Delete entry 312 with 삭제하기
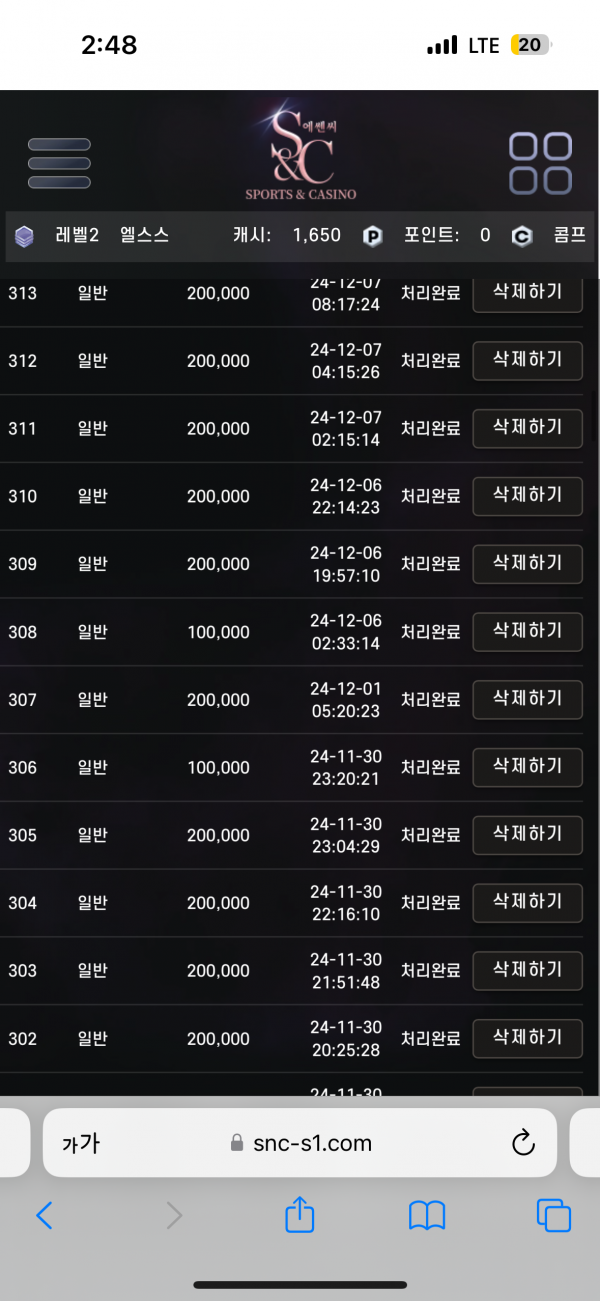Viewport: 600px width, 1301px height. click(x=527, y=359)
